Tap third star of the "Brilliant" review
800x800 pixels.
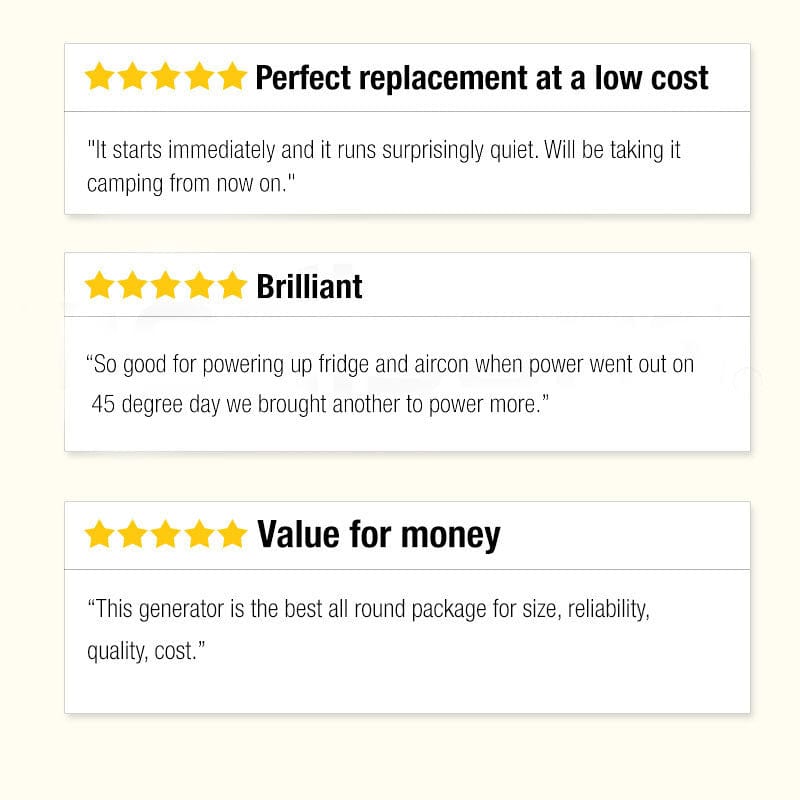(166, 286)
